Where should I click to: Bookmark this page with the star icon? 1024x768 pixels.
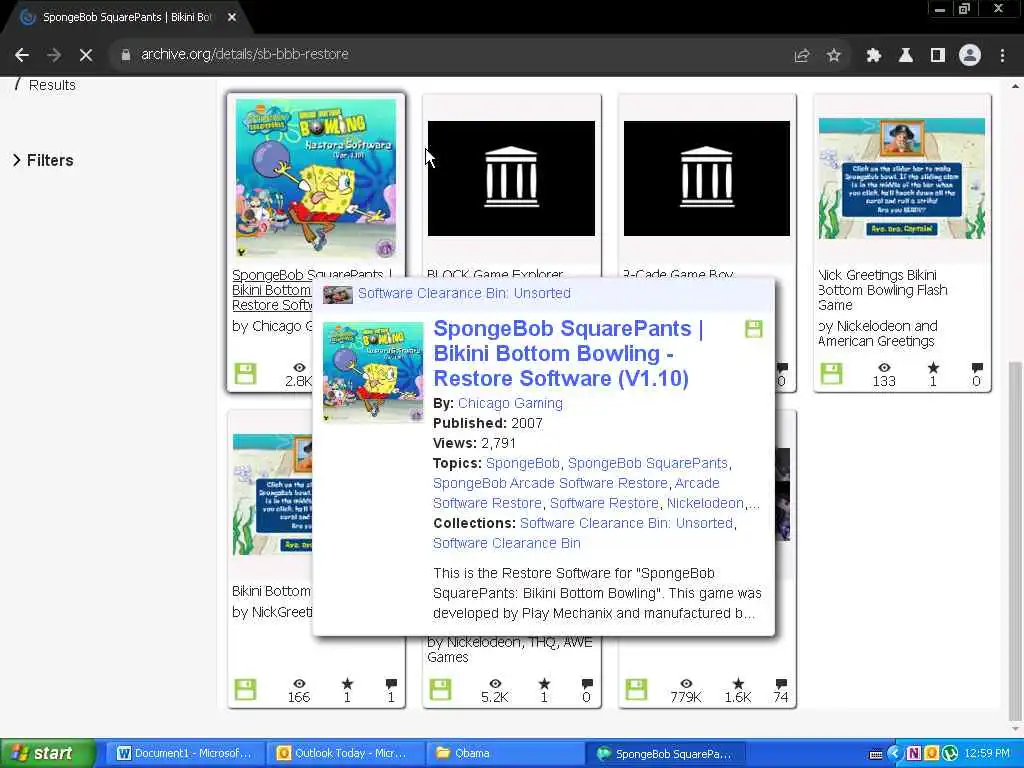click(x=833, y=56)
